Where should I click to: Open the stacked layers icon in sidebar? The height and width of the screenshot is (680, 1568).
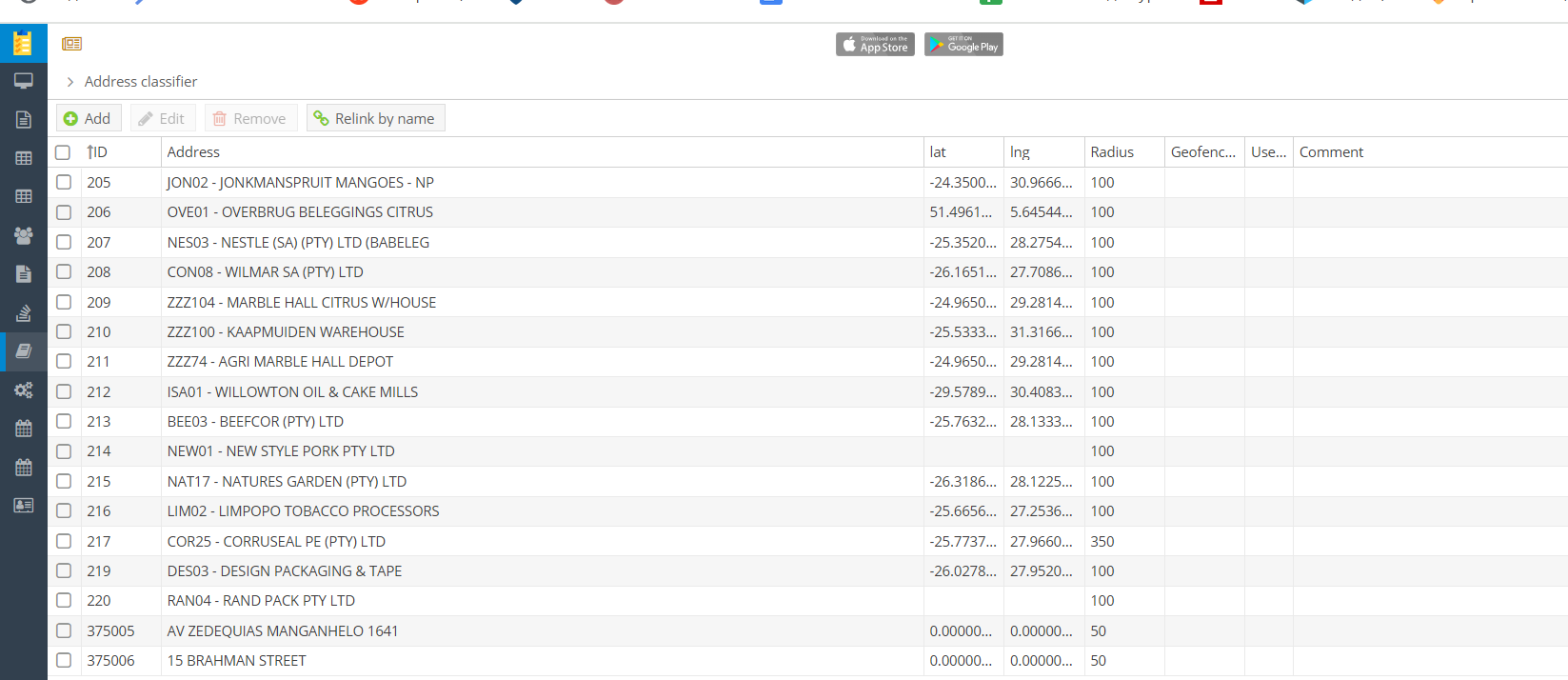(23, 312)
